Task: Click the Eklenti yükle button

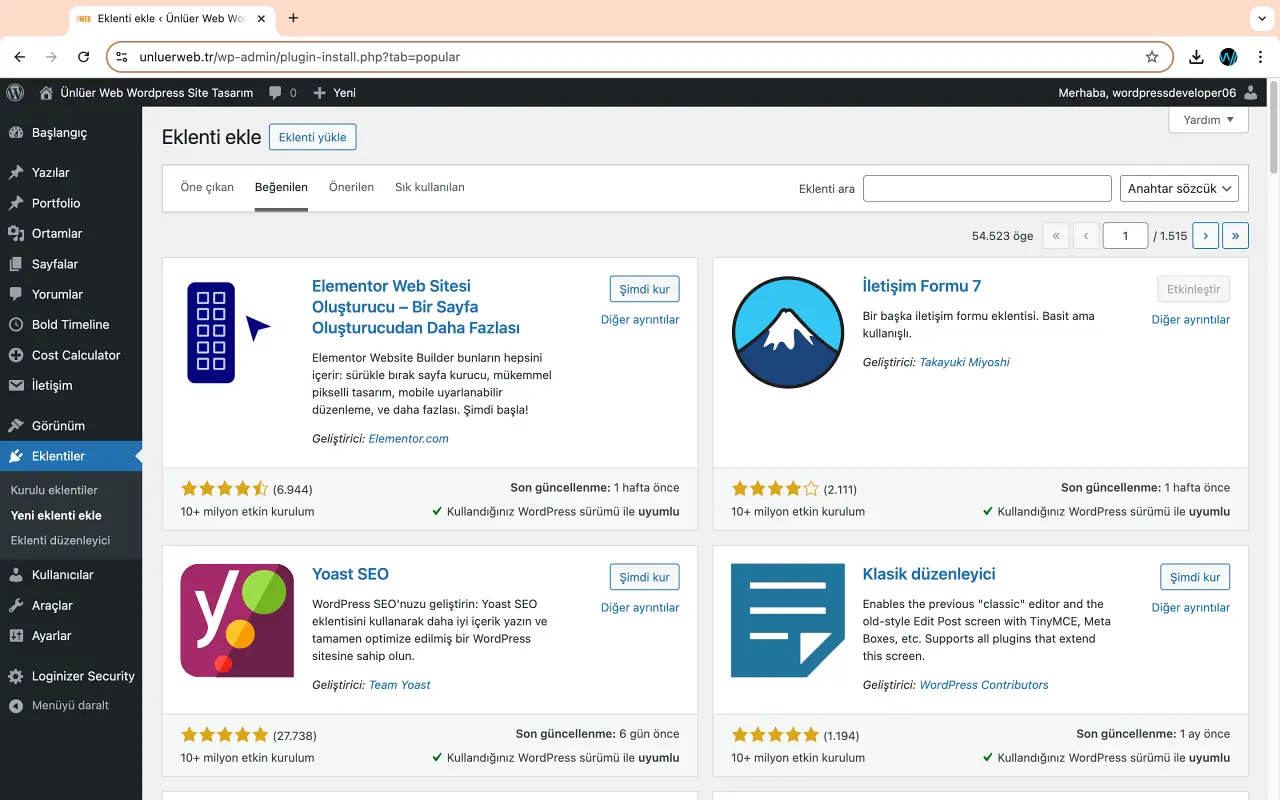Action: pos(312,137)
